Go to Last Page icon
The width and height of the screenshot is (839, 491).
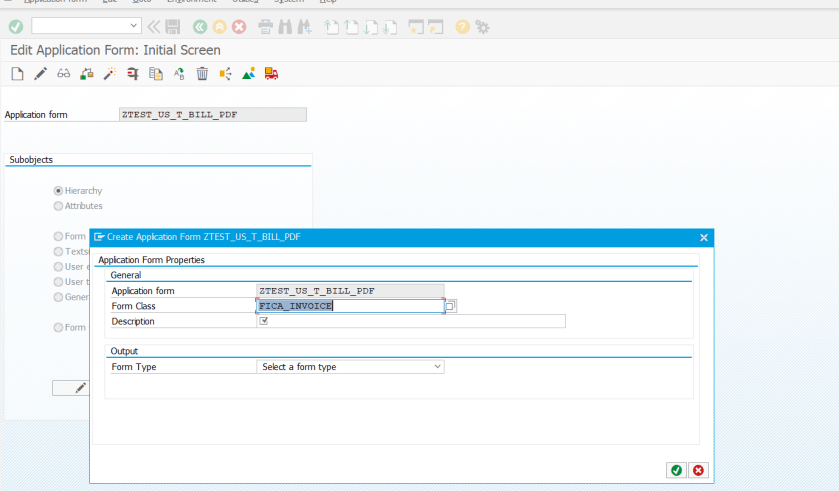point(390,27)
